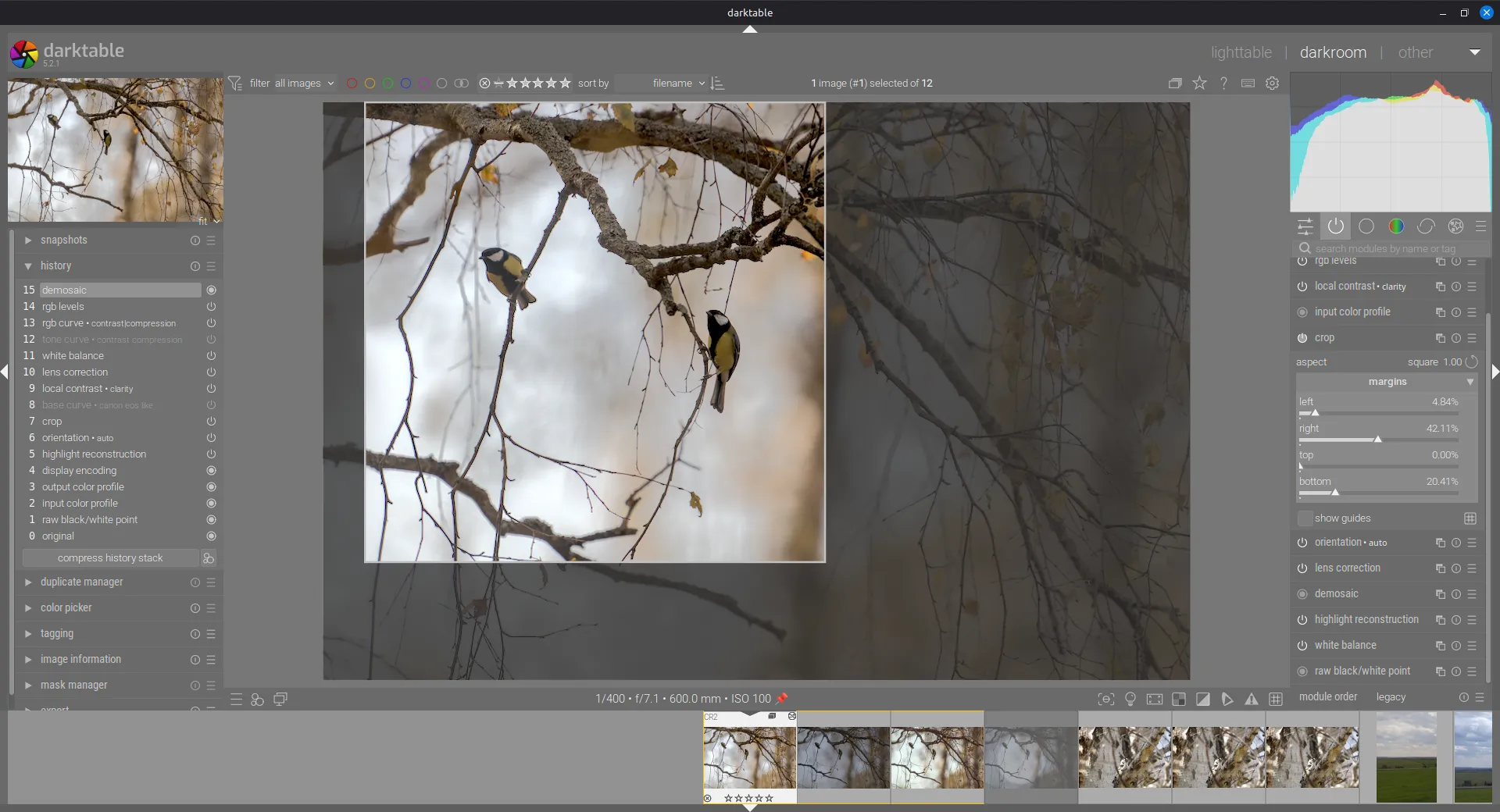Switch to the lighttable view
1500x812 pixels.
tap(1241, 52)
